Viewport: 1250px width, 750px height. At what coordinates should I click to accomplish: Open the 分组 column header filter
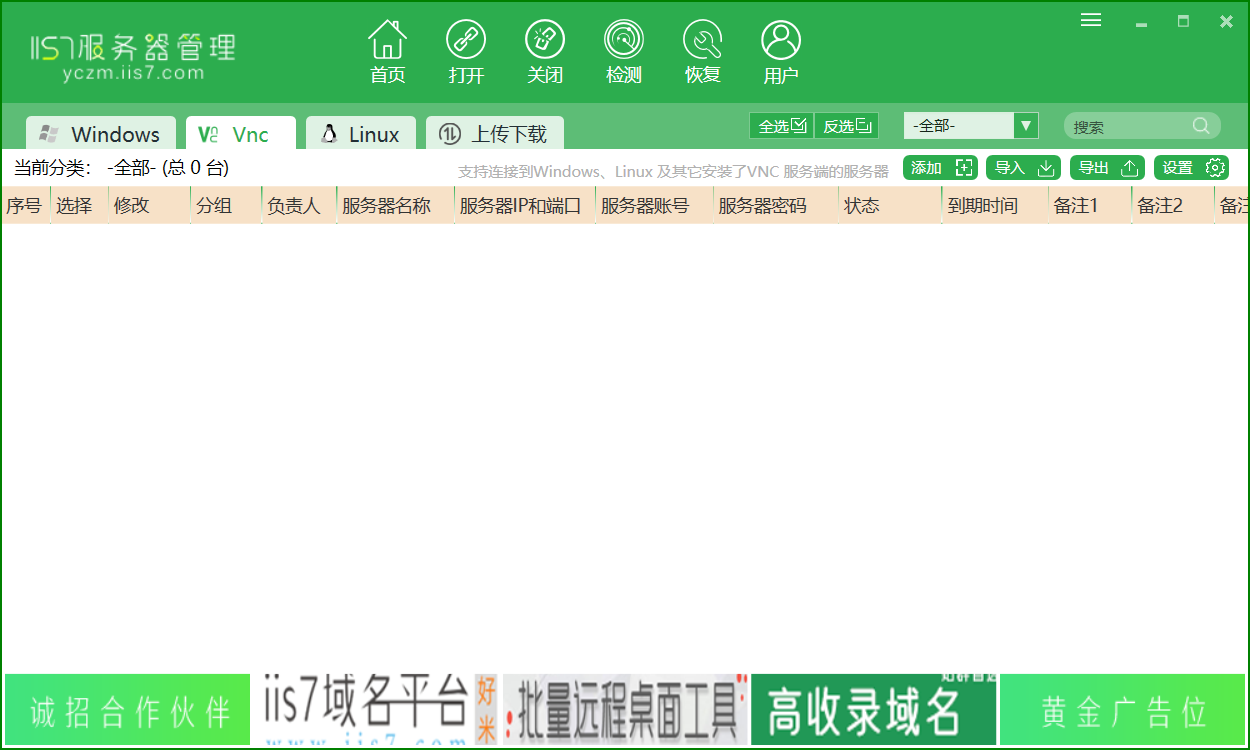point(213,205)
